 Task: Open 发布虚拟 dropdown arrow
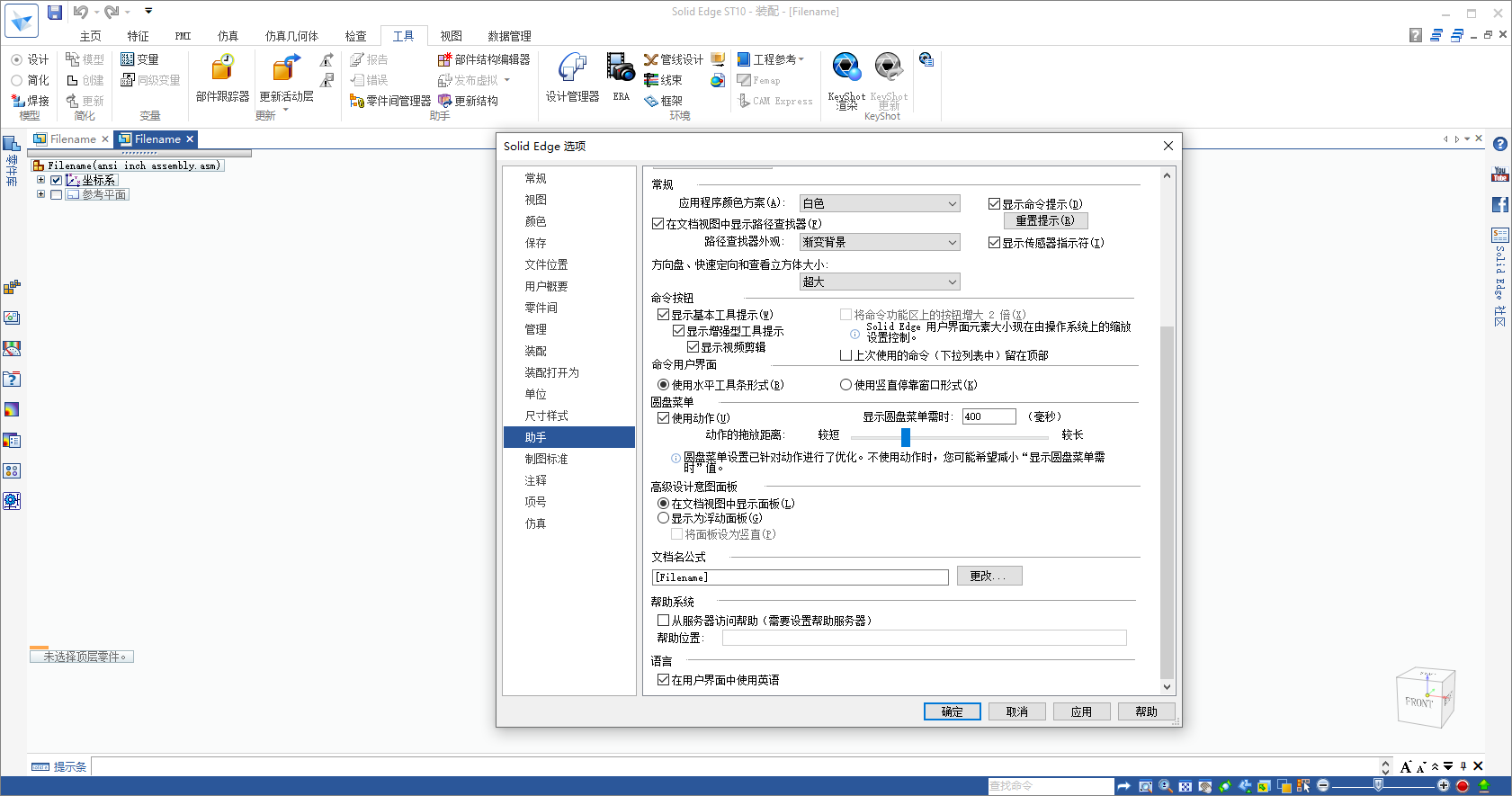(507, 80)
